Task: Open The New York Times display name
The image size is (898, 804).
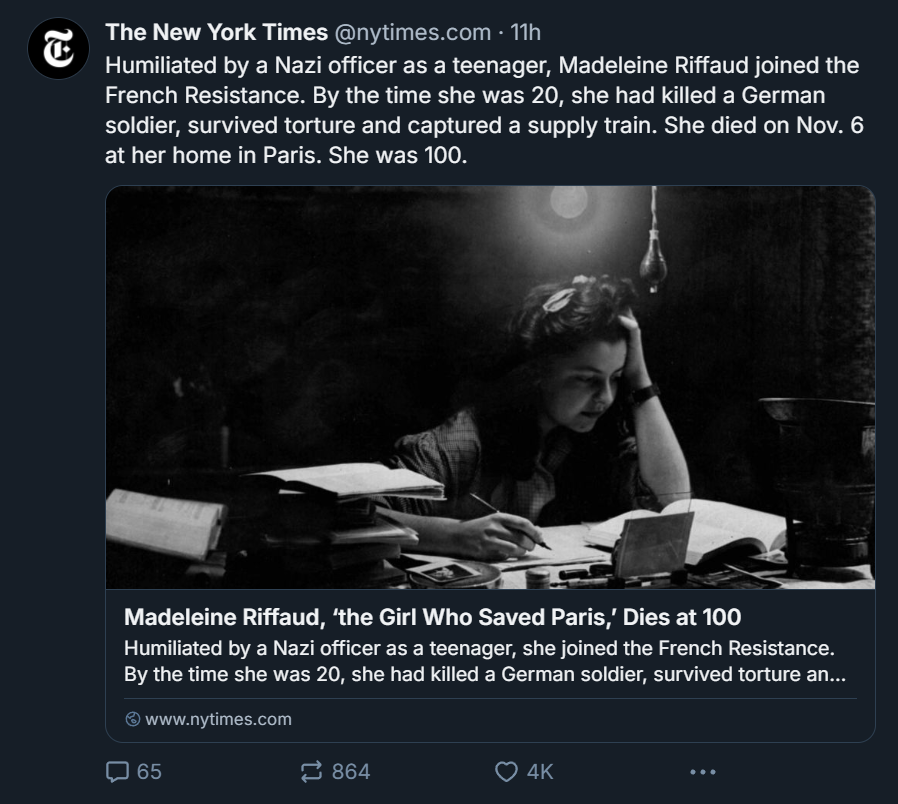Action: (216, 32)
